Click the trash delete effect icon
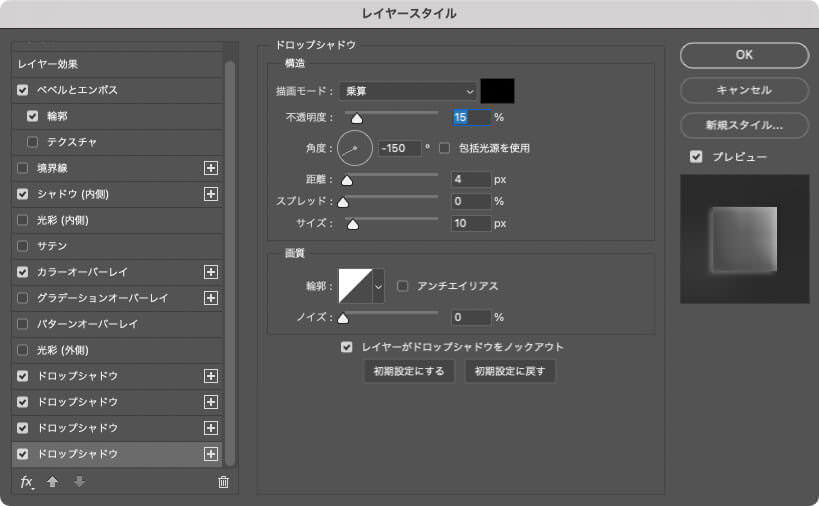 point(223,481)
